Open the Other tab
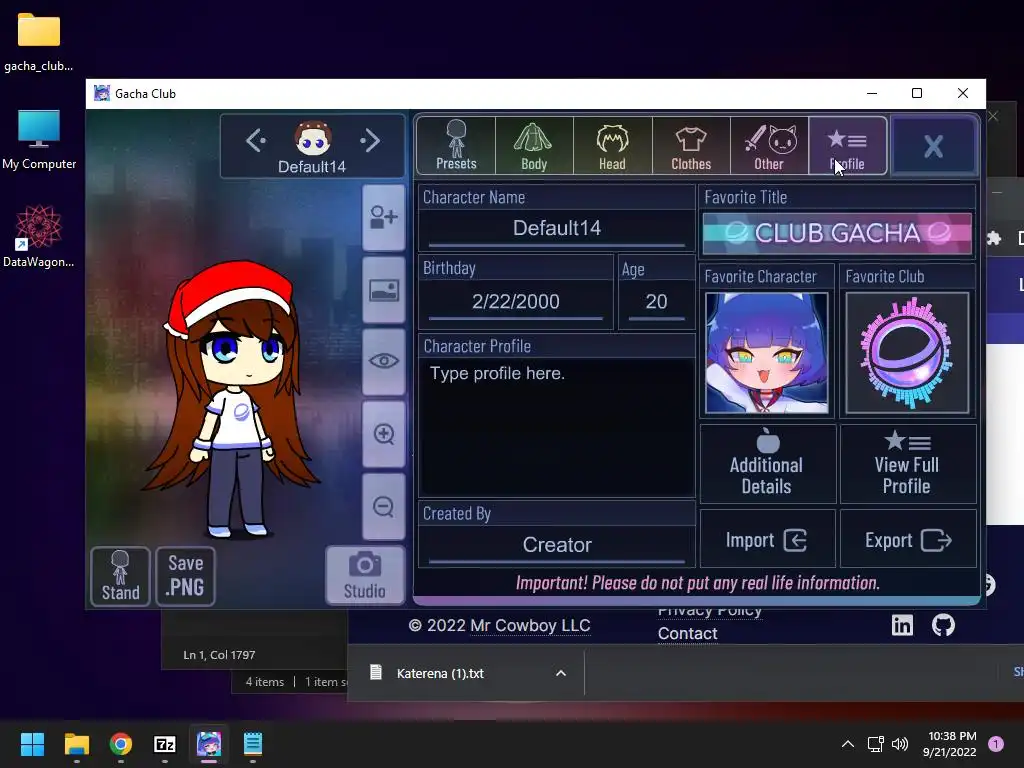This screenshot has height=768, width=1024. [769, 146]
